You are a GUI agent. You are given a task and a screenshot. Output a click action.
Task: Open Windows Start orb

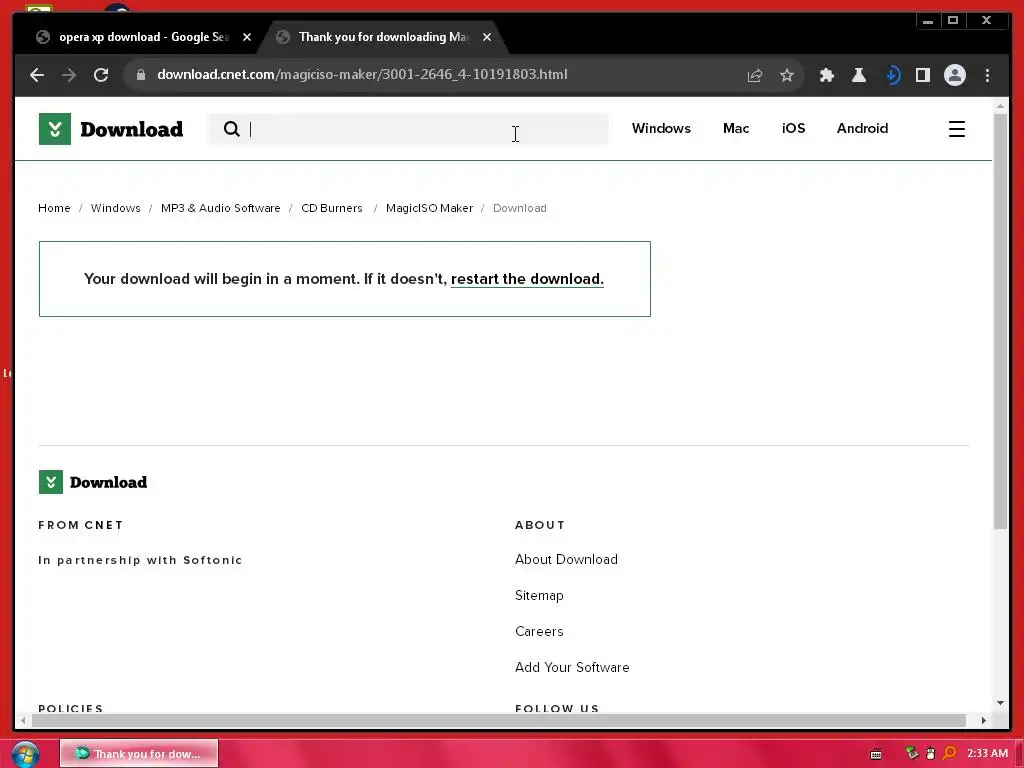[25, 754]
